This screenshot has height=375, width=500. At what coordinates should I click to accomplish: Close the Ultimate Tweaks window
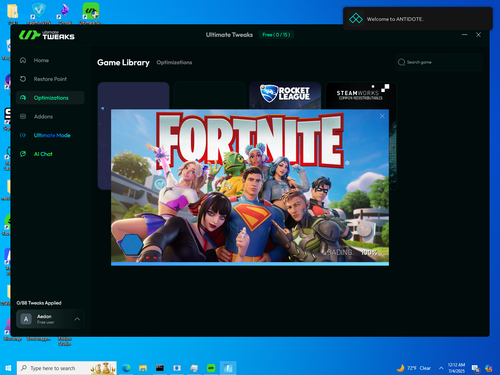[x=478, y=35]
